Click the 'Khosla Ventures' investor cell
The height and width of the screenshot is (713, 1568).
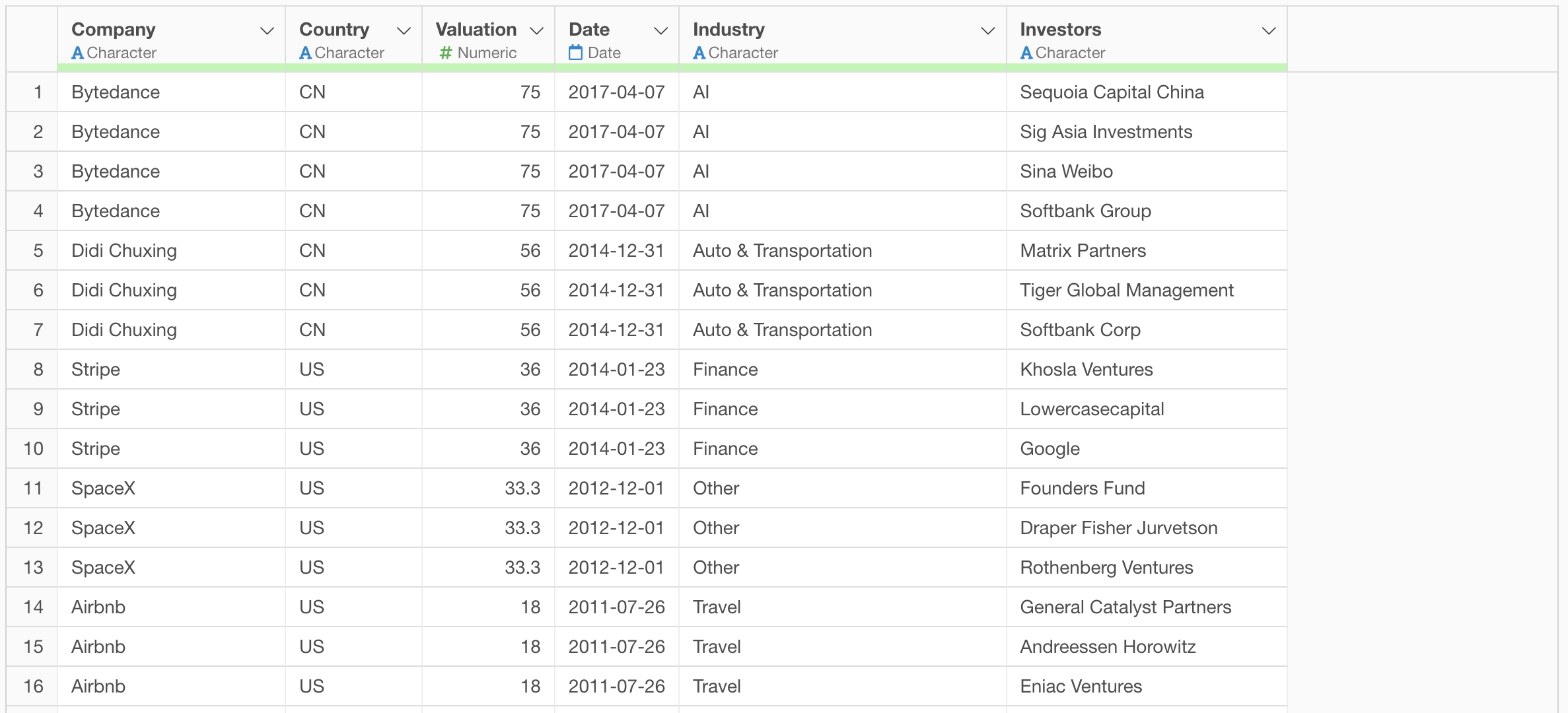coord(1147,370)
